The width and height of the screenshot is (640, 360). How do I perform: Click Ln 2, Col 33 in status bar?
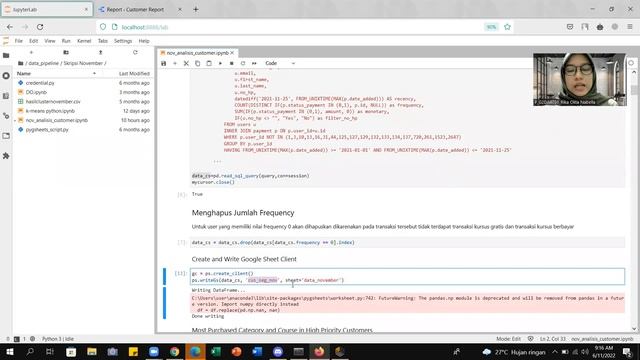click(553, 339)
